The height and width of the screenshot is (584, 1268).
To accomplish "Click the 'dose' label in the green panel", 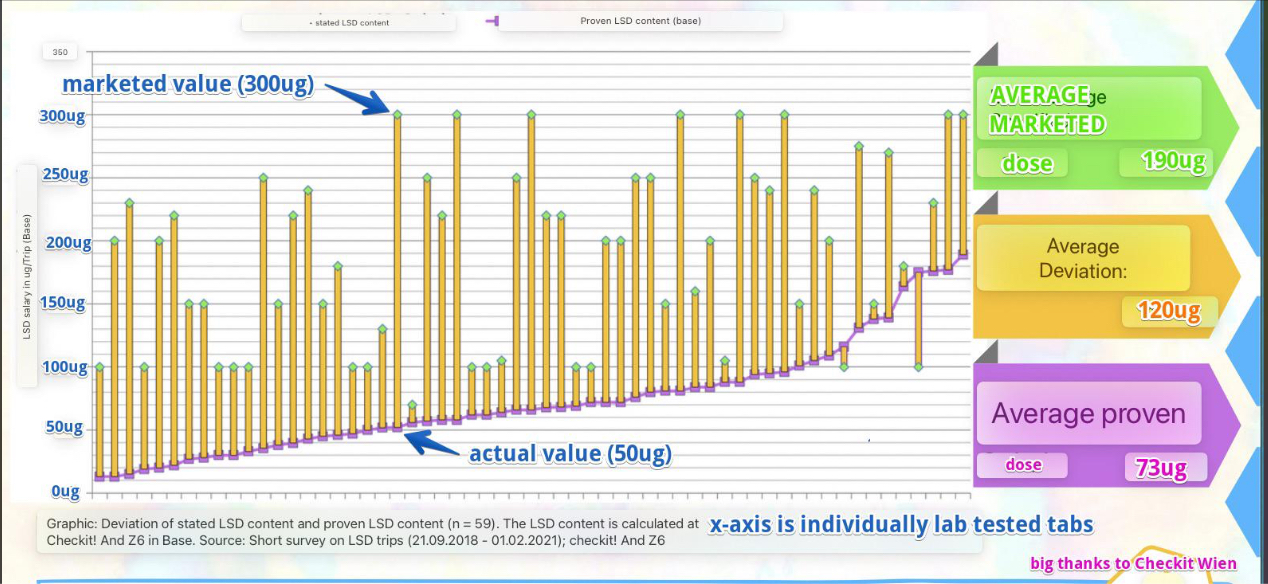I will (1027, 163).
